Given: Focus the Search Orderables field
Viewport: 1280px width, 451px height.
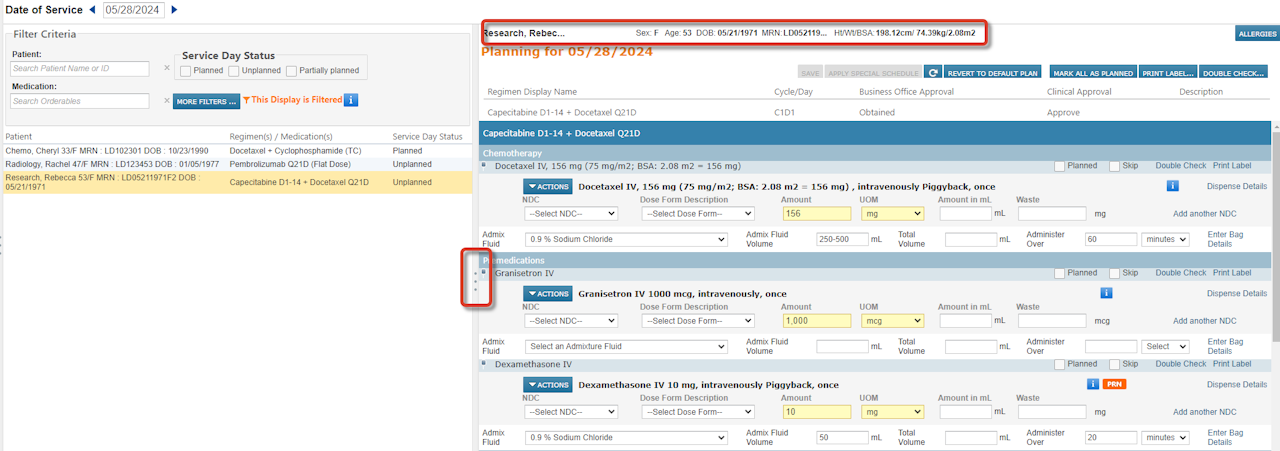Looking at the screenshot, I should point(79,101).
